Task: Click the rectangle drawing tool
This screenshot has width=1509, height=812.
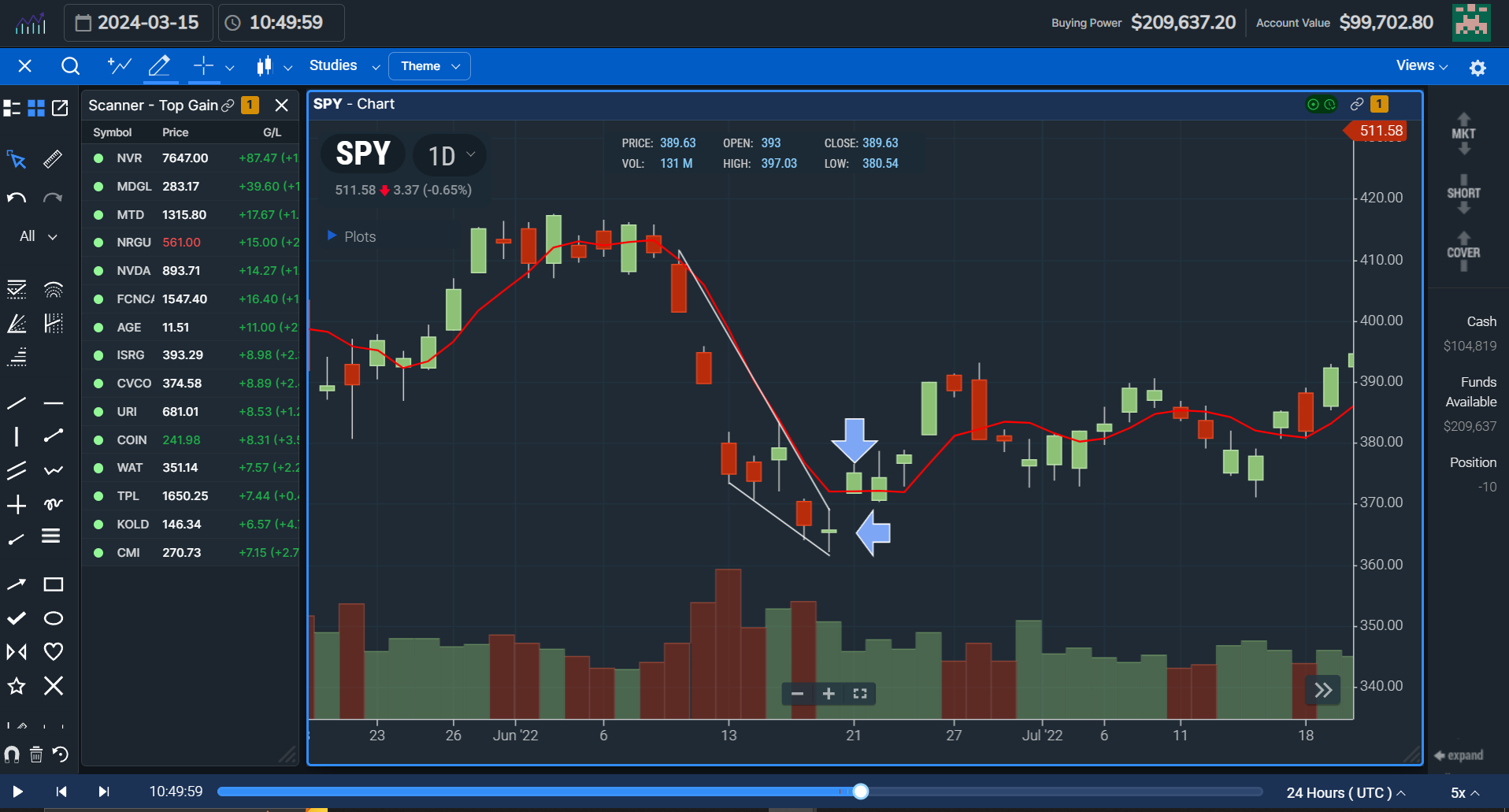Action: tap(53, 584)
